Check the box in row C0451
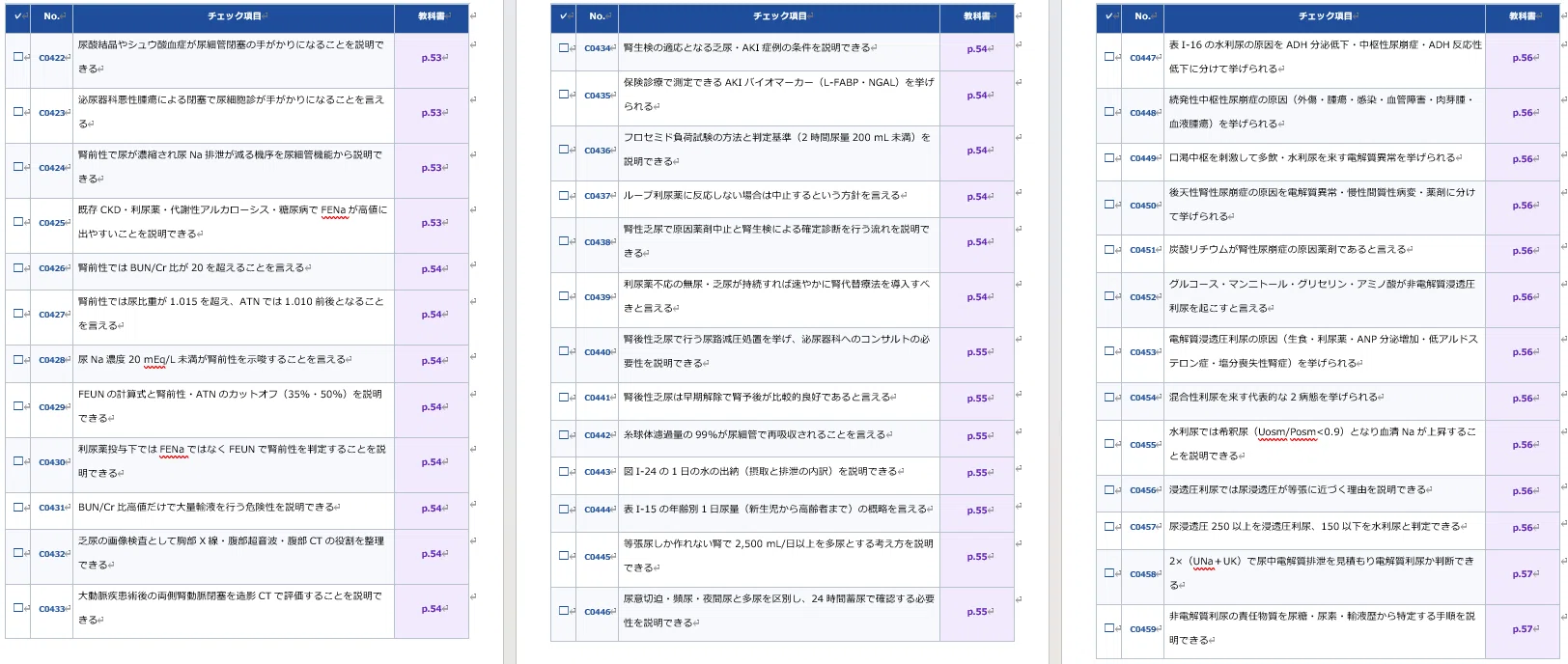 (1108, 249)
